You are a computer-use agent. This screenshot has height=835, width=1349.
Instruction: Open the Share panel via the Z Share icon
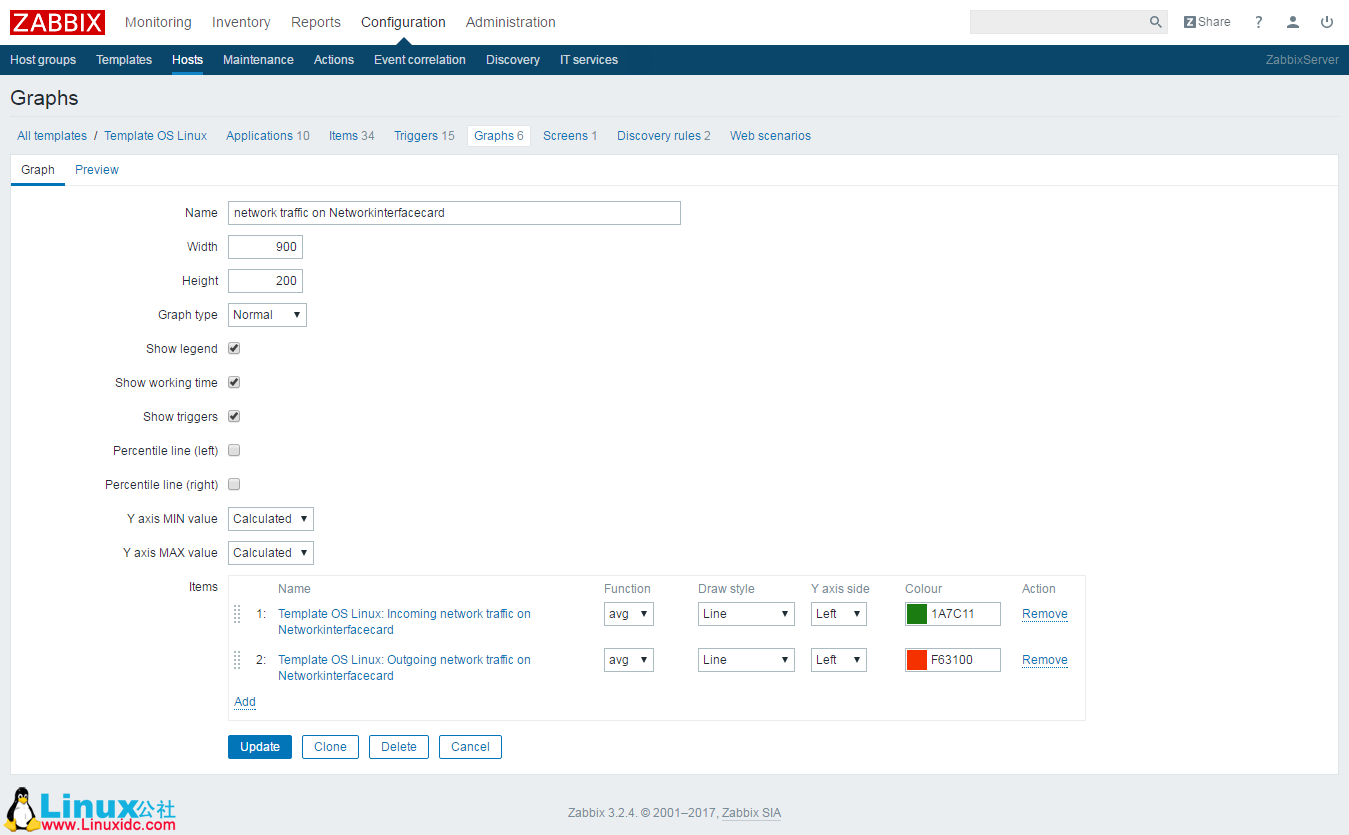pyautogui.click(x=1205, y=21)
